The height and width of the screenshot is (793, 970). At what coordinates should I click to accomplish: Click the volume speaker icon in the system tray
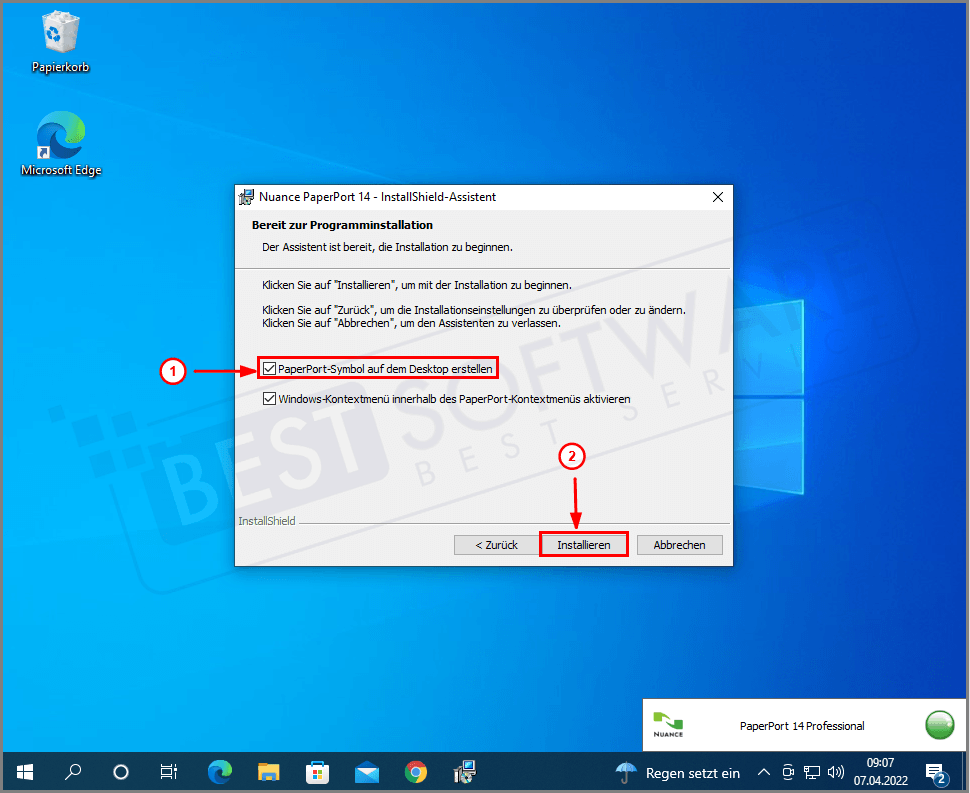point(836,772)
